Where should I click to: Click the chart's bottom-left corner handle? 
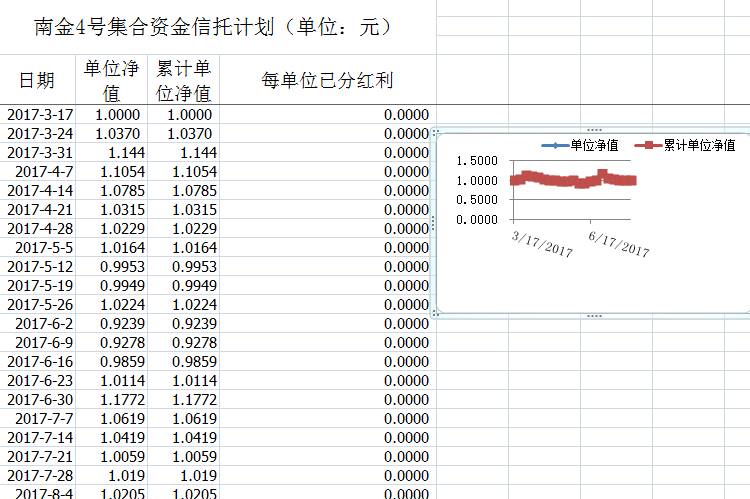coord(434,313)
